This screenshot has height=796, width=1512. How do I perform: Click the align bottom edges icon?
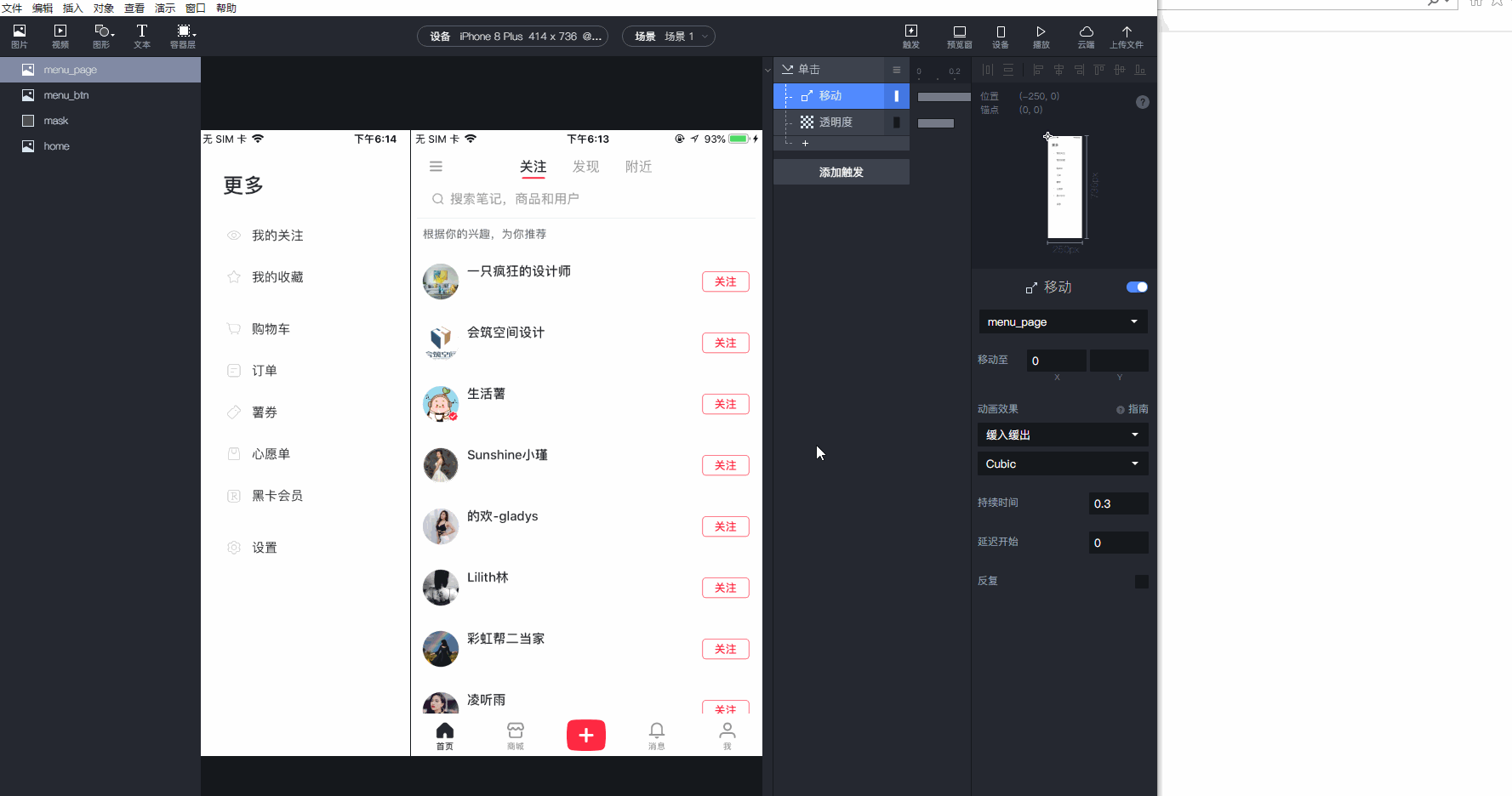point(1140,70)
